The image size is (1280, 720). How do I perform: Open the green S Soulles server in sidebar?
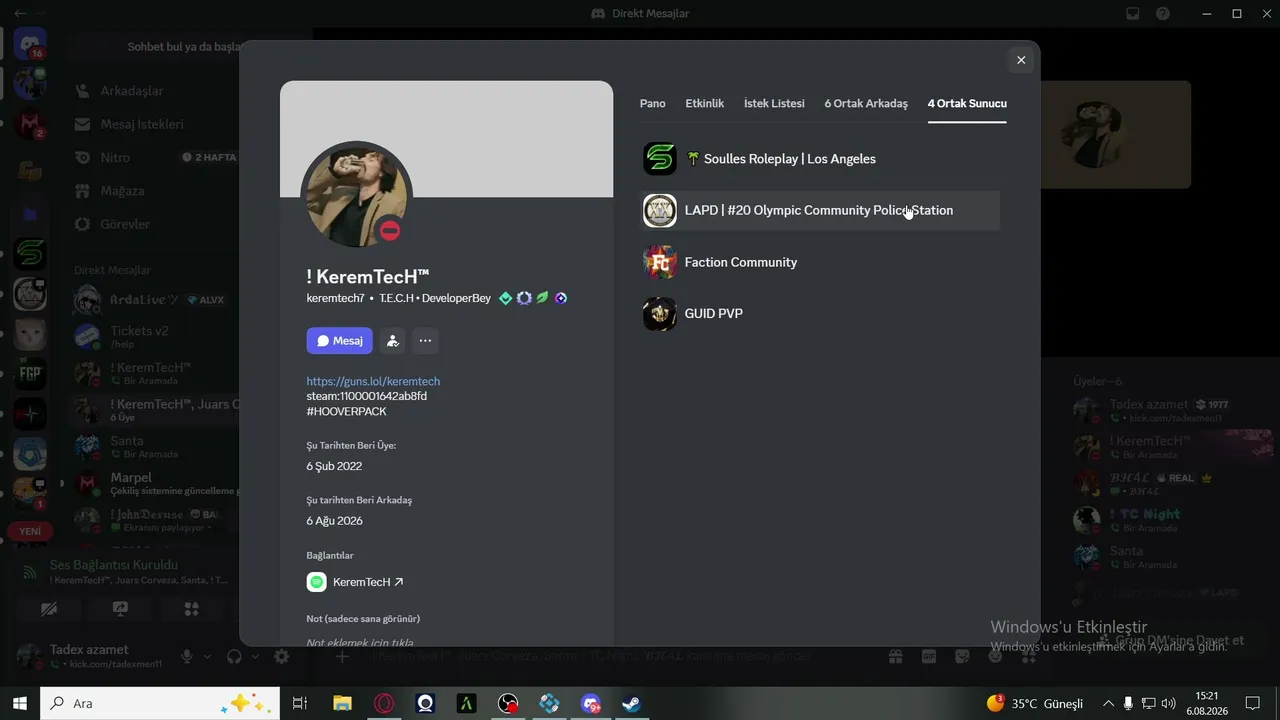pyautogui.click(x=30, y=254)
